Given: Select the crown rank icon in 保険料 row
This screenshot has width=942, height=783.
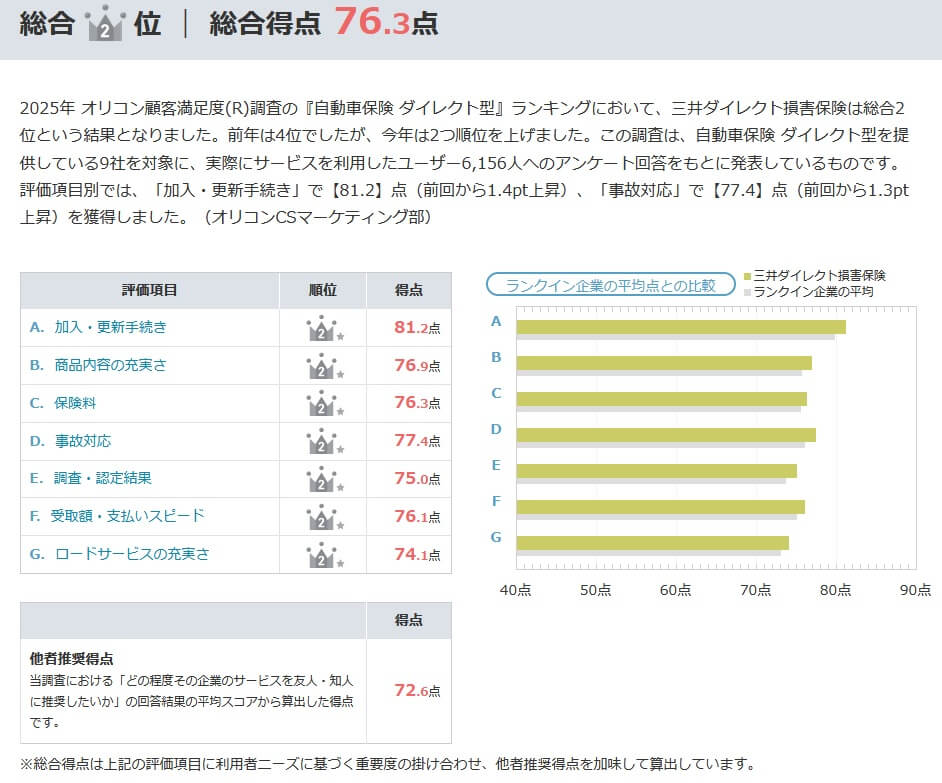Looking at the screenshot, I should click(322, 404).
